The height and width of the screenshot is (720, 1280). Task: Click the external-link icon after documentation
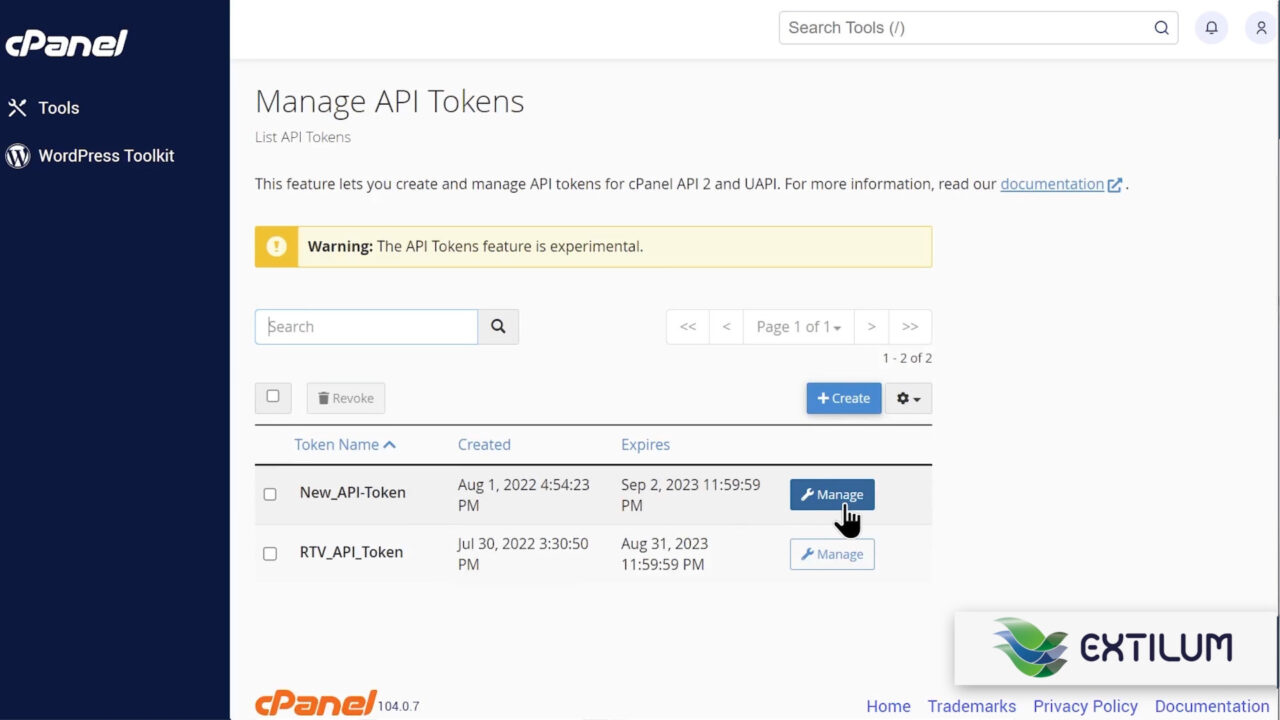pyautogui.click(x=1114, y=183)
